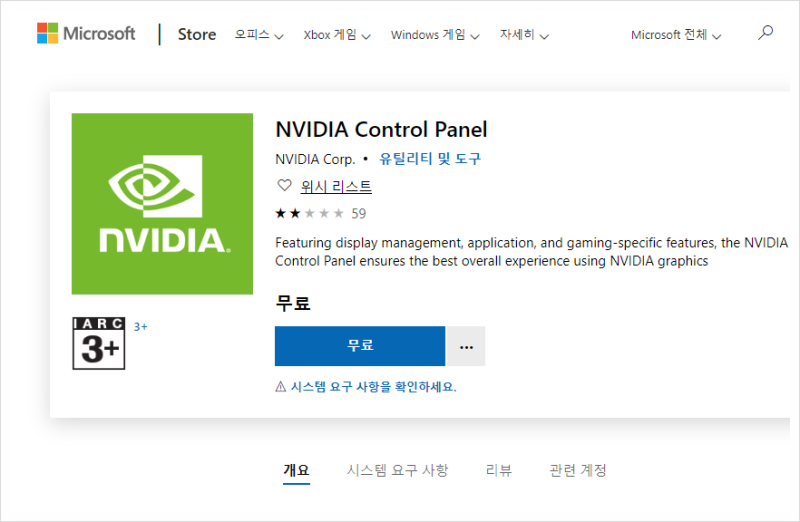
Task: Open 시스템 요구 사항을 확인하세요 link
Action: [x=373, y=387]
